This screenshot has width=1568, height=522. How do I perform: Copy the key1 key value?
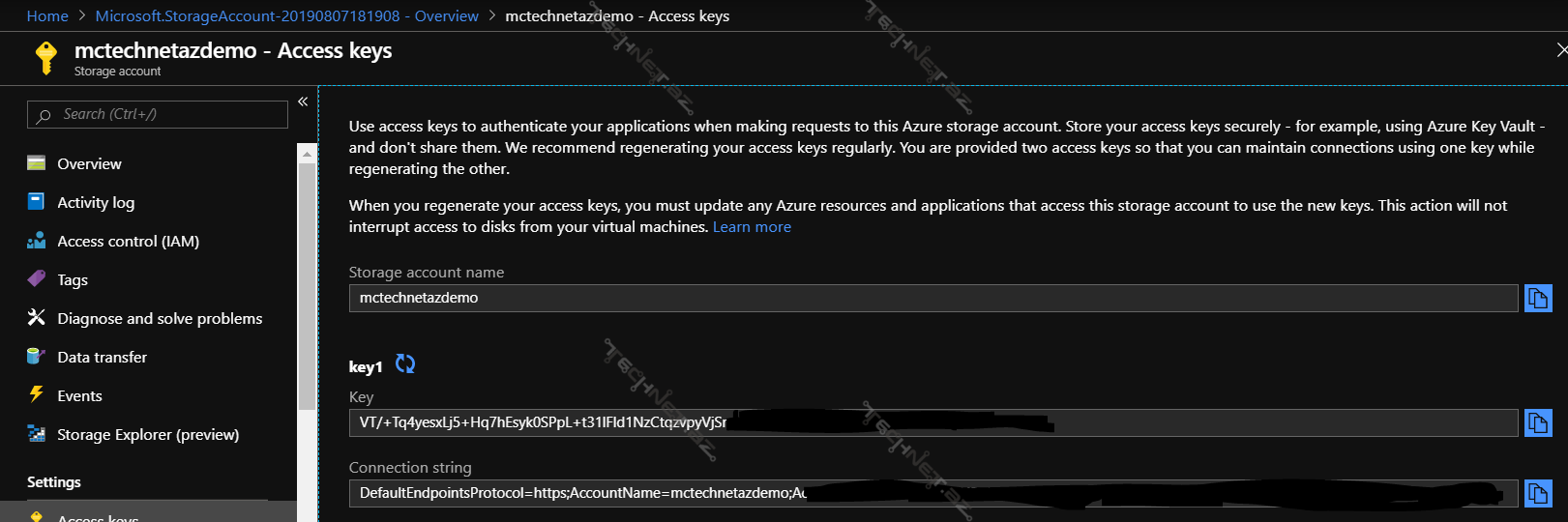[1537, 422]
